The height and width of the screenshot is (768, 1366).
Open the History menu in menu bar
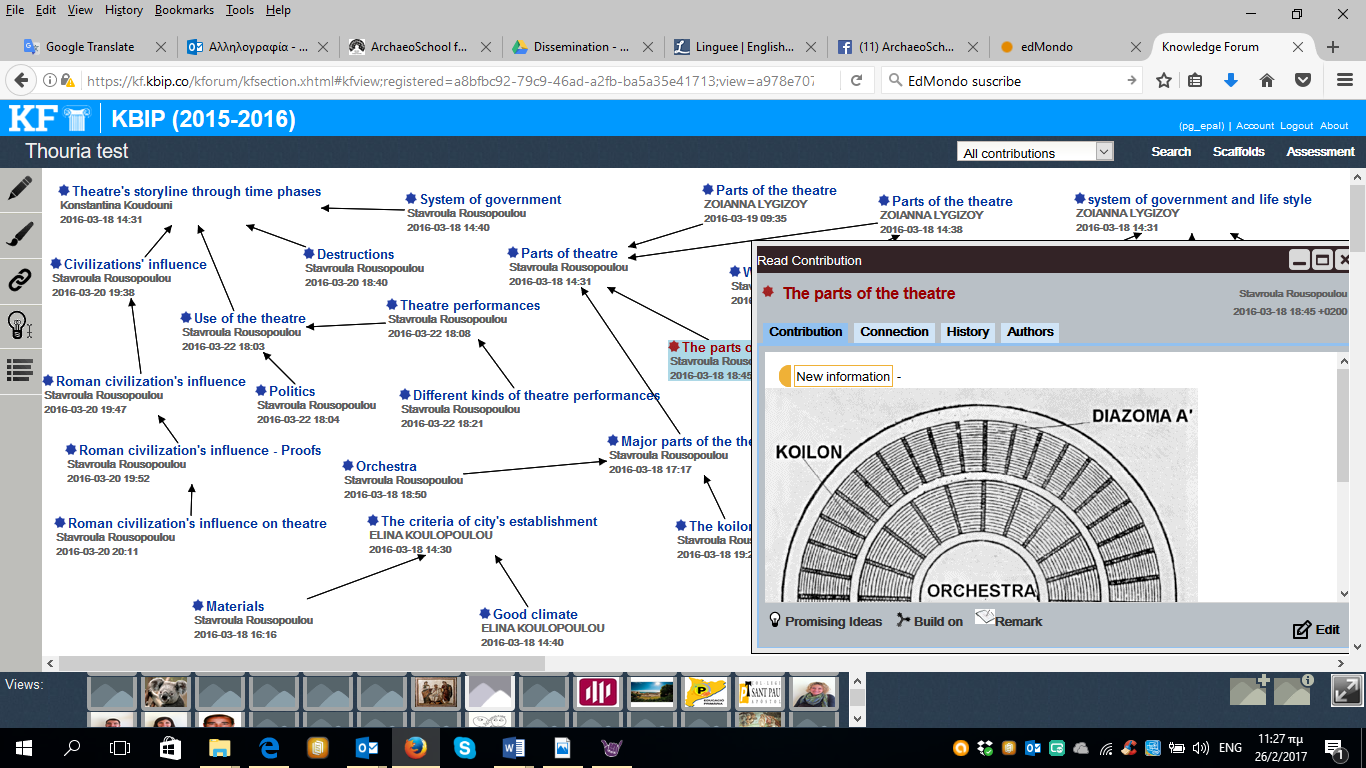click(x=124, y=10)
